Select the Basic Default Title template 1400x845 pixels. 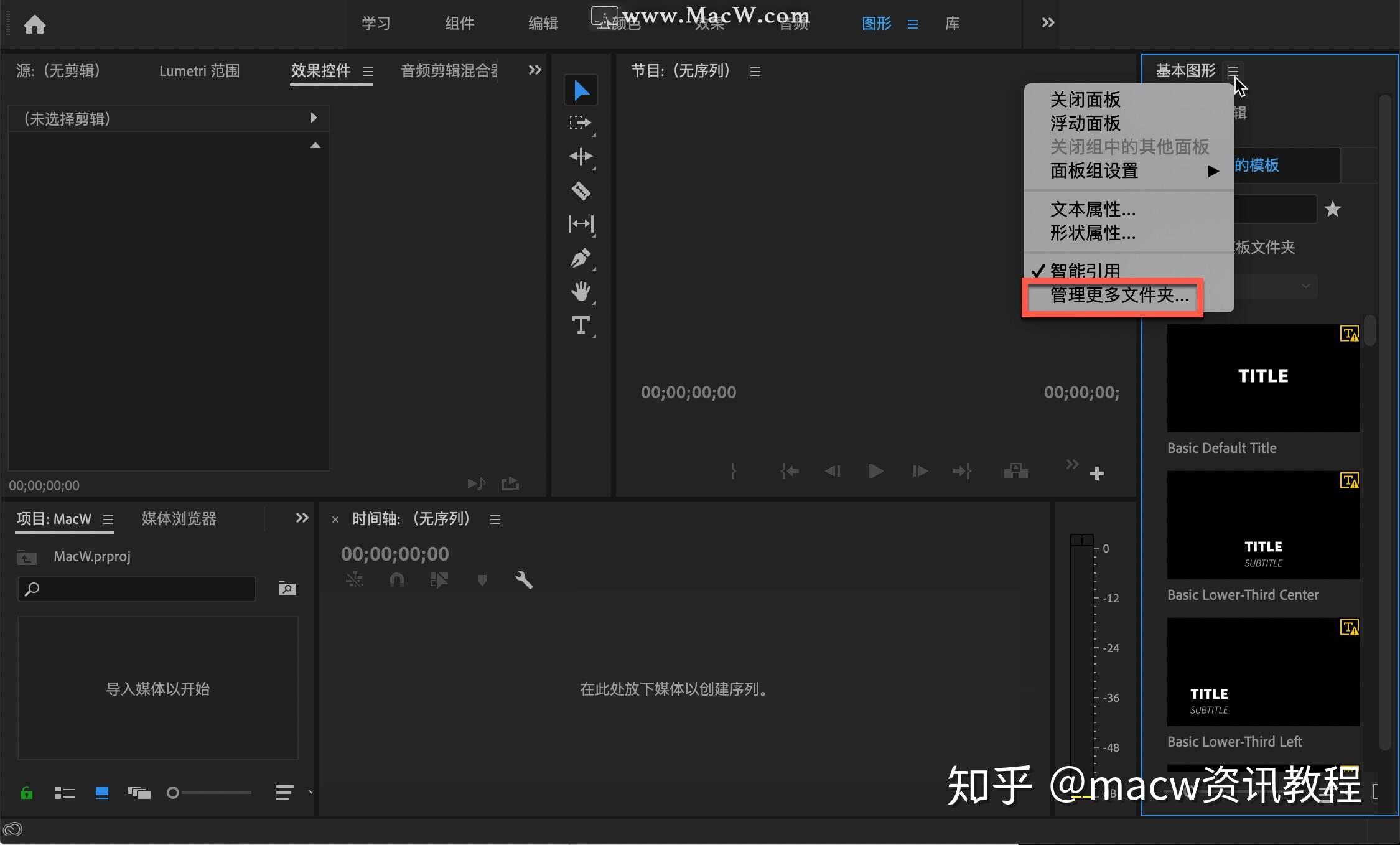point(1262,378)
